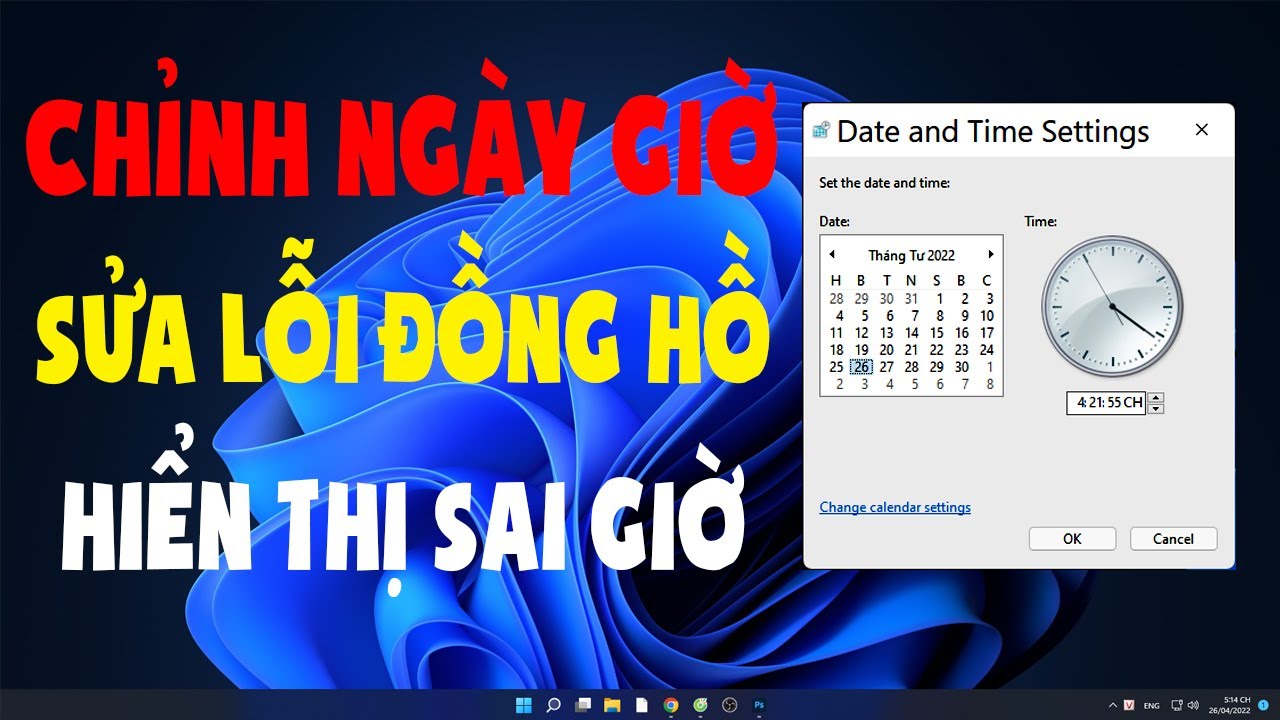
Task: Open Change calendar settings link
Action: click(x=895, y=507)
